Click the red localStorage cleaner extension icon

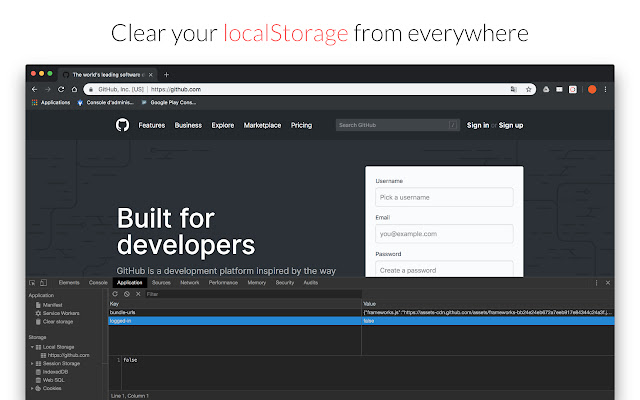point(573,89)
